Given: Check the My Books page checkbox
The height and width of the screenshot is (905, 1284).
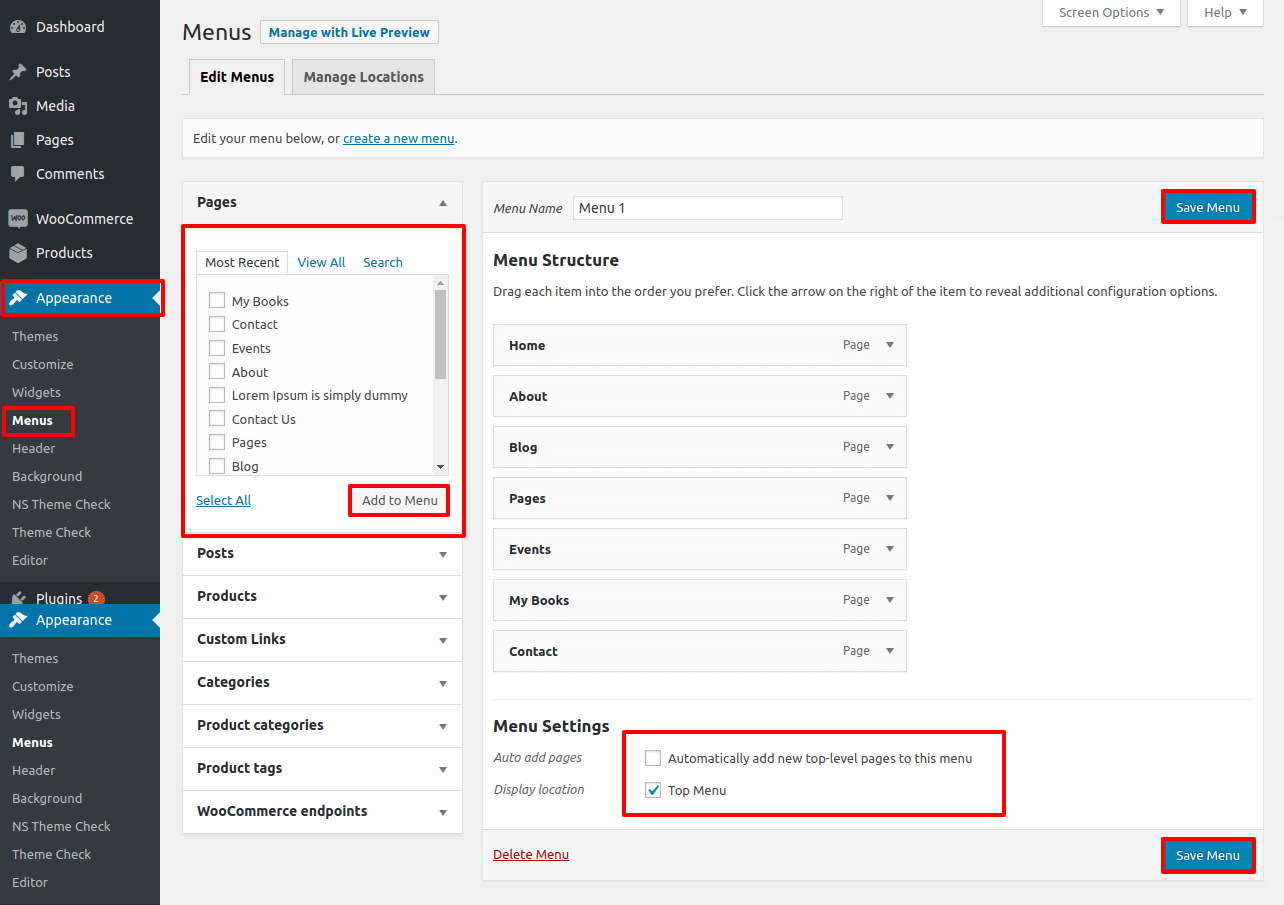Looking at the screenshot, I should (217, 300).
